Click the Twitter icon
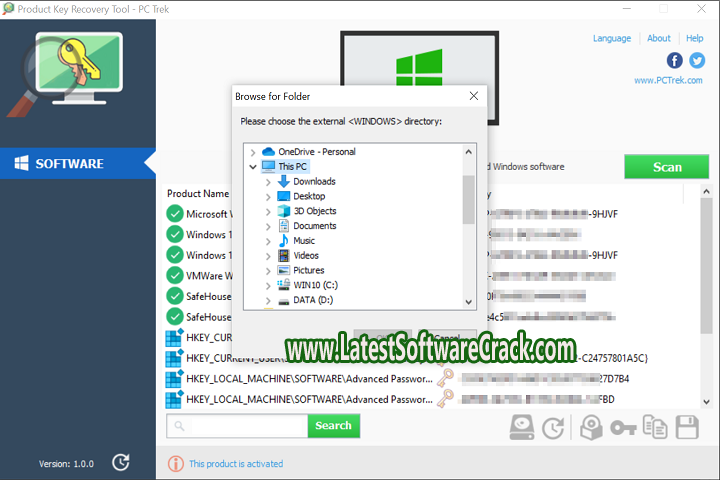The height and width of the screenshot is (480, 720). point(697,60)
